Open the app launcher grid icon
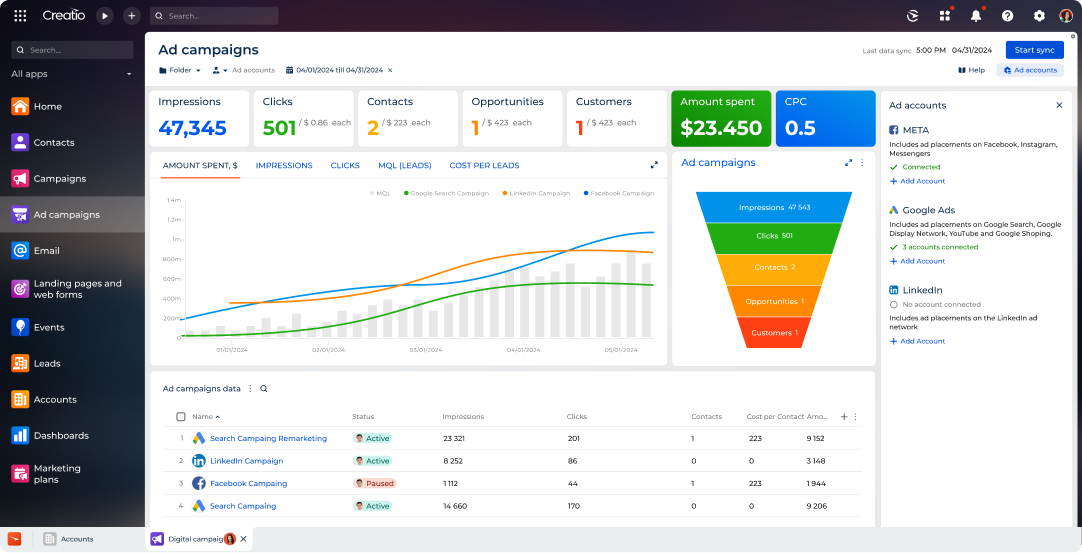Viewport: 1082px width, 553px height. pyautogui.click(x=20, y=16)
